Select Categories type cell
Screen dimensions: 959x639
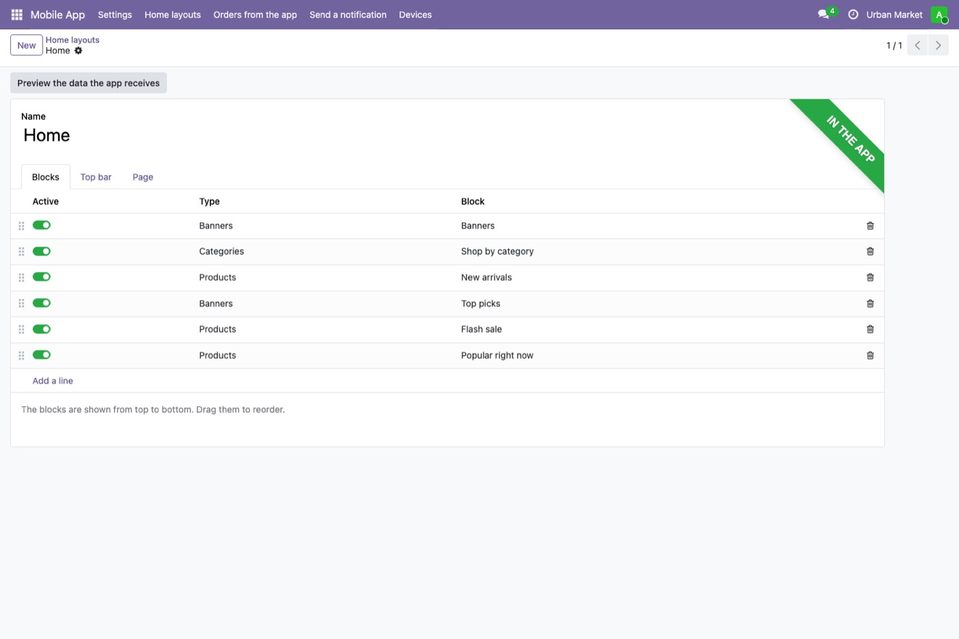click(221, 251)
